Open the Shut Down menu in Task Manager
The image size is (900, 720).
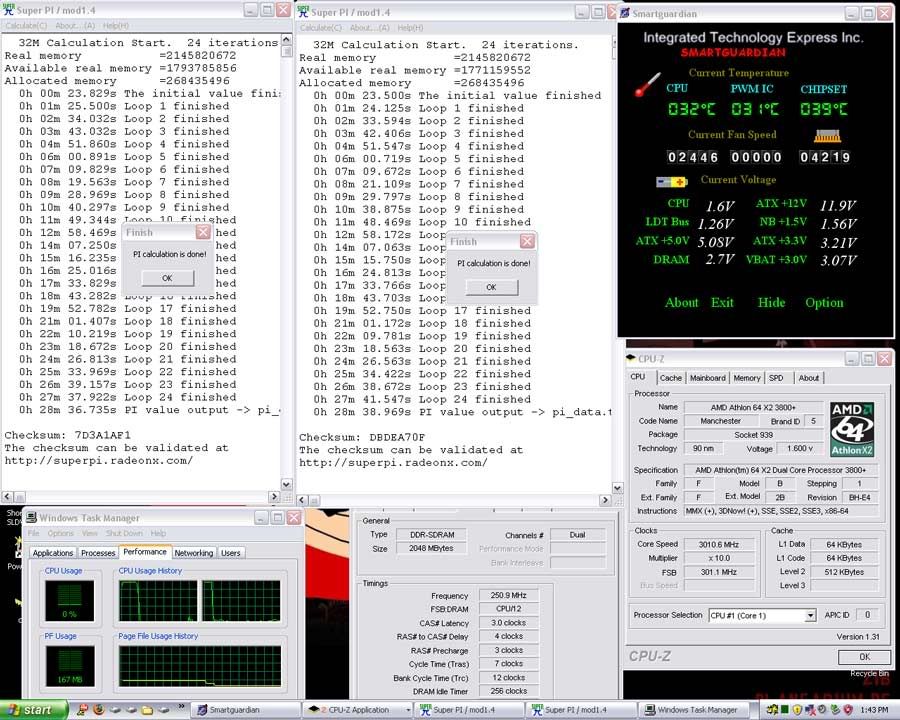coord(124,533)
